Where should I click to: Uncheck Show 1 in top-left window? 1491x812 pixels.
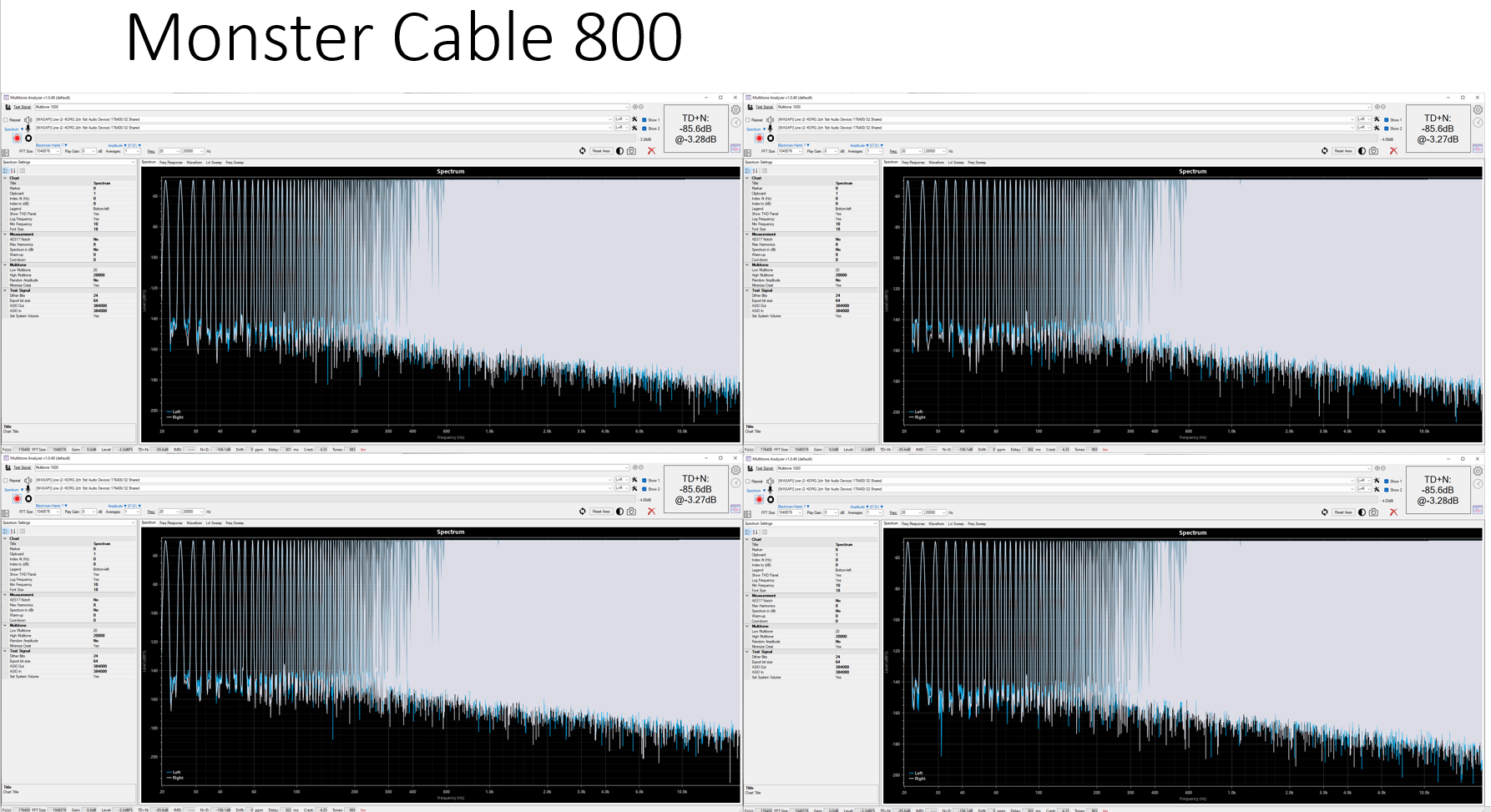tap(644, 120)
